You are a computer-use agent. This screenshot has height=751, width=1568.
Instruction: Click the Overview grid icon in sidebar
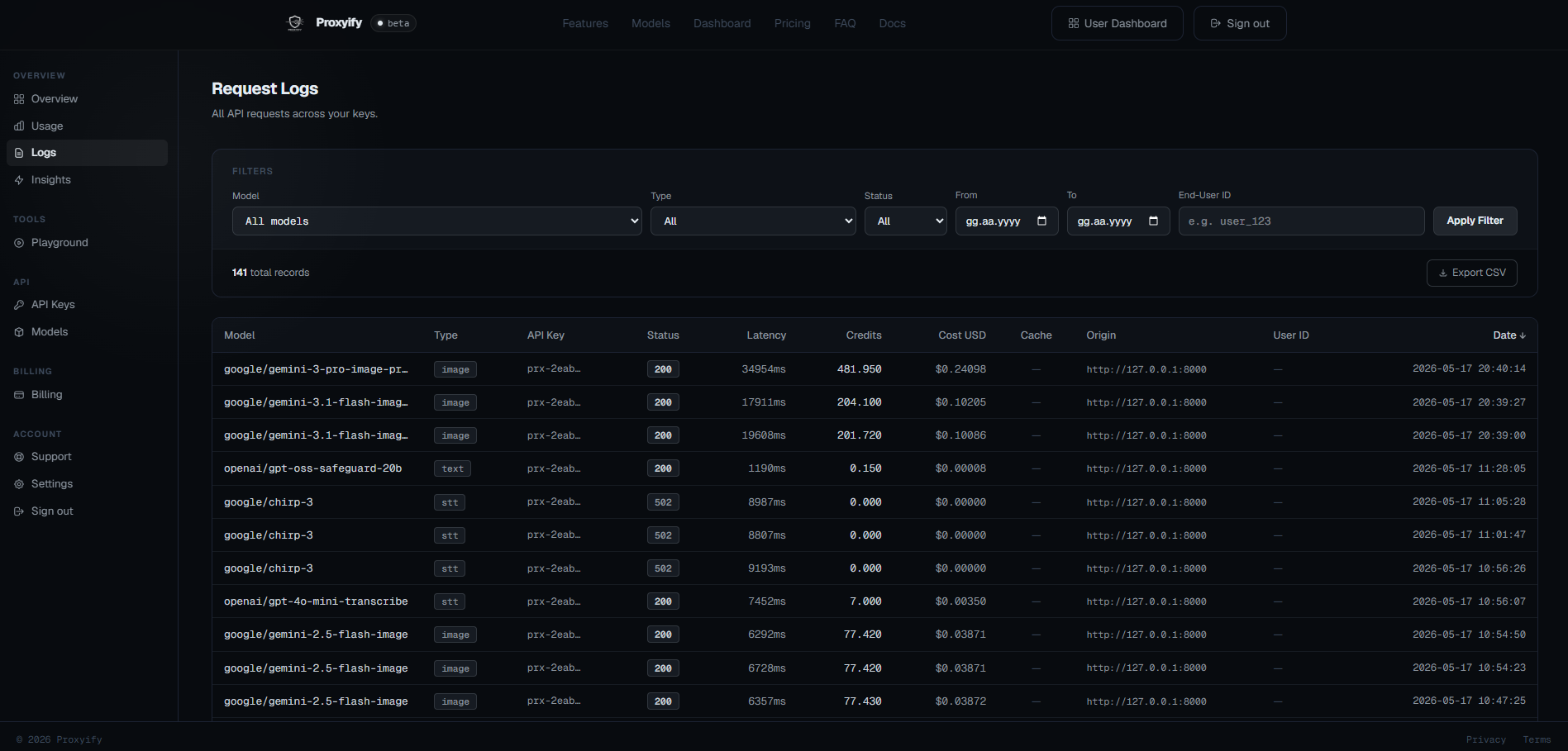pyautogui.click(x=19, y=99)
